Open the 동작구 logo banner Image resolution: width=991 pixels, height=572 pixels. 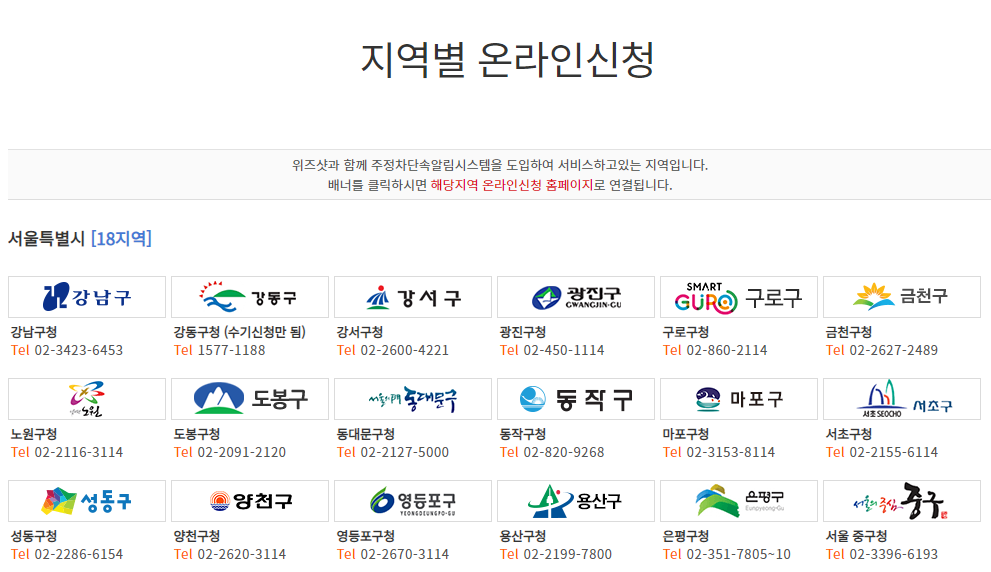tap(576, 399)
